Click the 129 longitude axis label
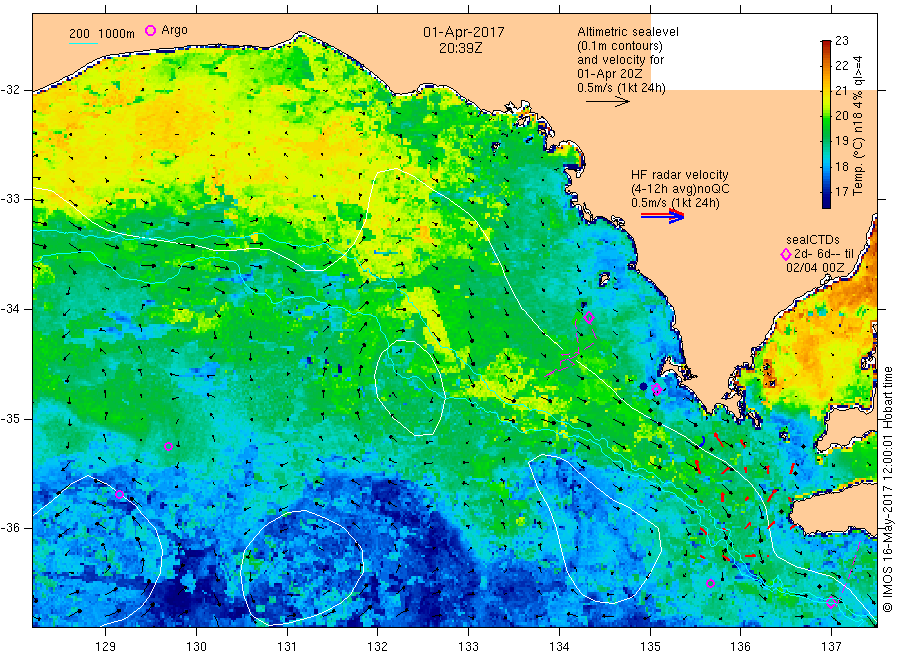The image size is (900, 660). coord(106,647)
